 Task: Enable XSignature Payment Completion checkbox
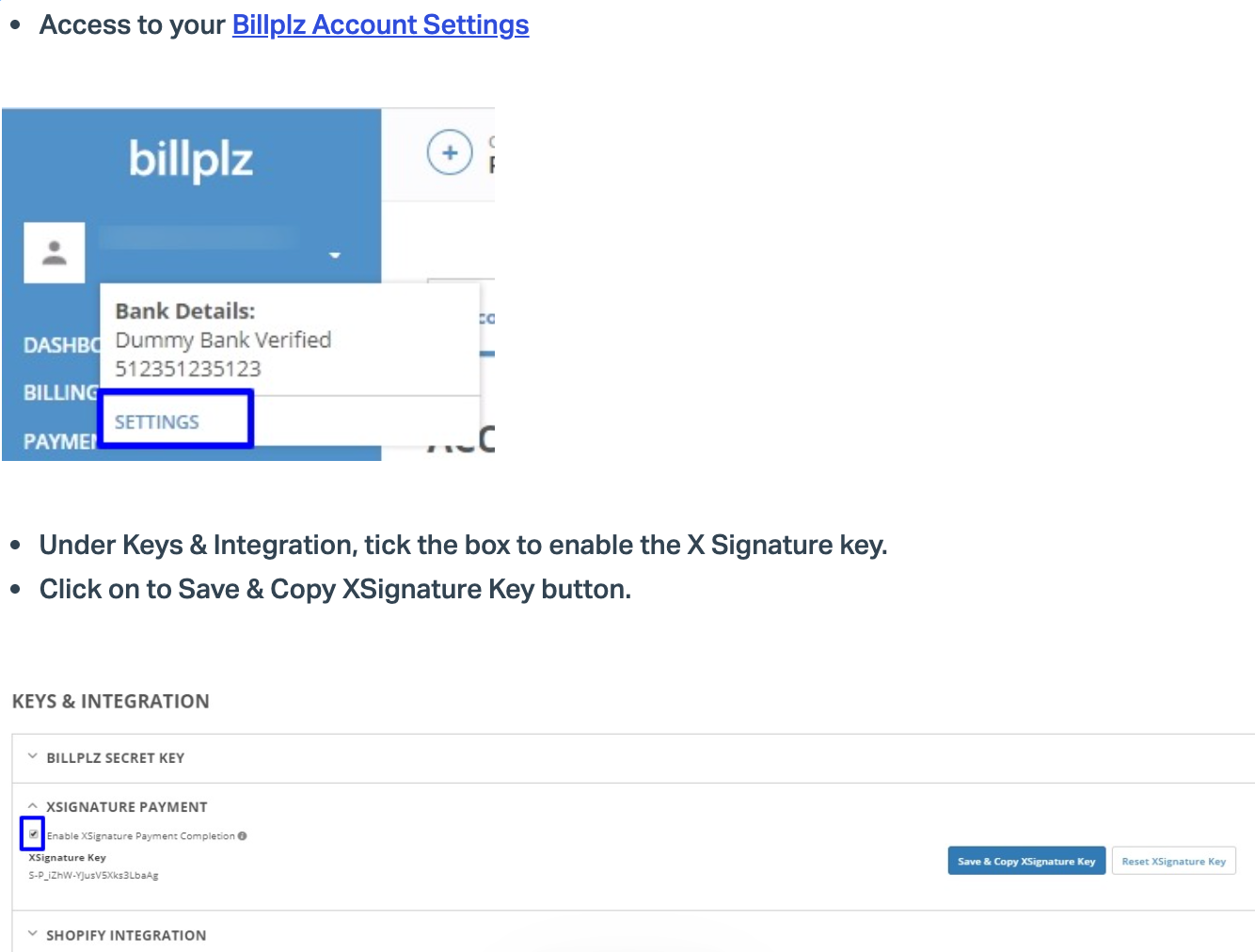[x=34, y=834]
